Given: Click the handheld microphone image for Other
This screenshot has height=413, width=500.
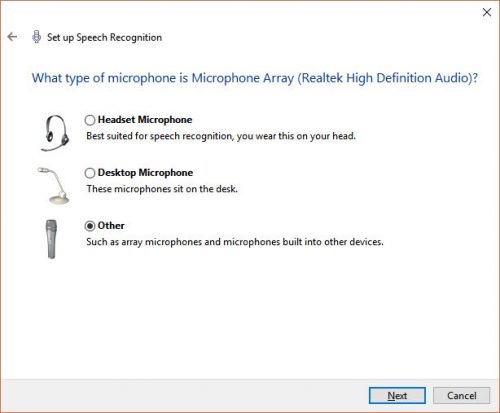Looking at the screenshot, I should click(x=51, y=239).
